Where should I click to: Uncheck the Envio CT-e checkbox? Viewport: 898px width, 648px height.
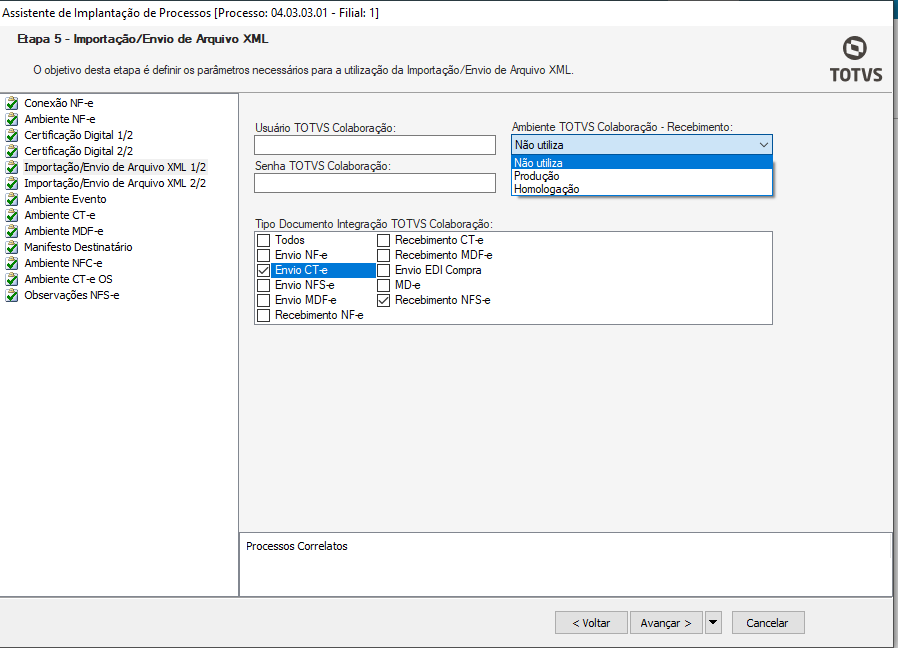[263, 270]
